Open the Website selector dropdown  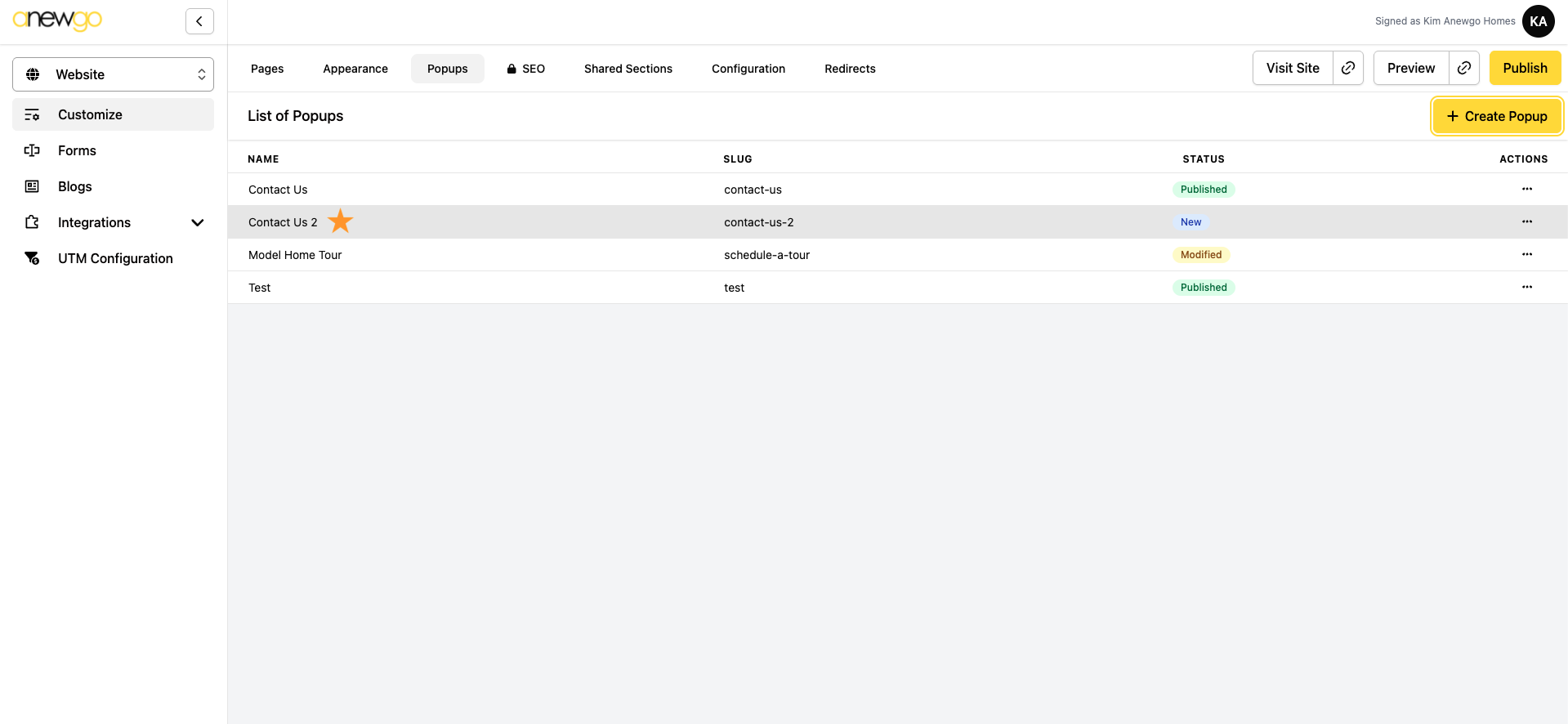pos(113,74)
